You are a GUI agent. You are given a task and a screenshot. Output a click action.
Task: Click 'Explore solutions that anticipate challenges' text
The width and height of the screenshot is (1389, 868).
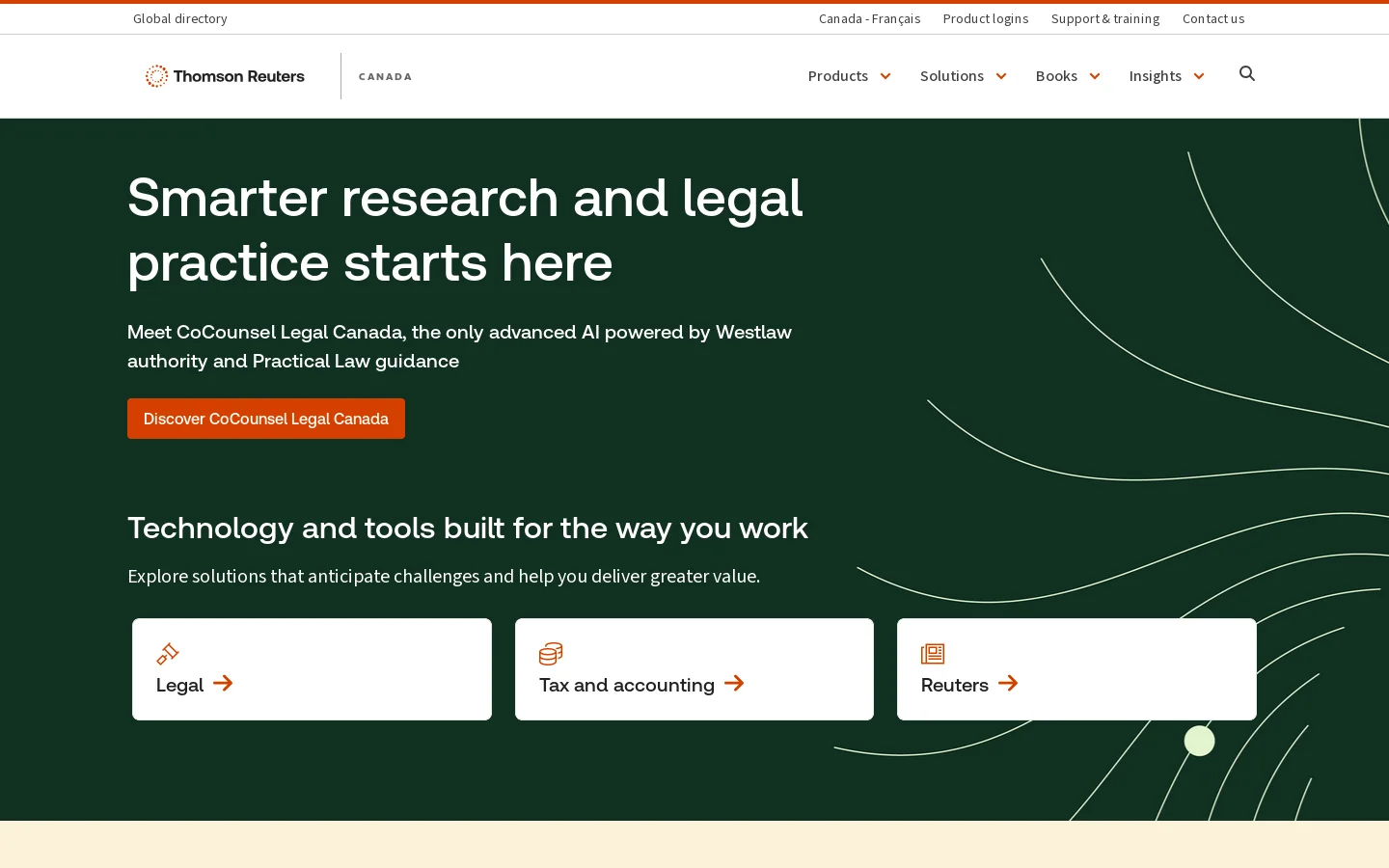[x=444, y=576]
